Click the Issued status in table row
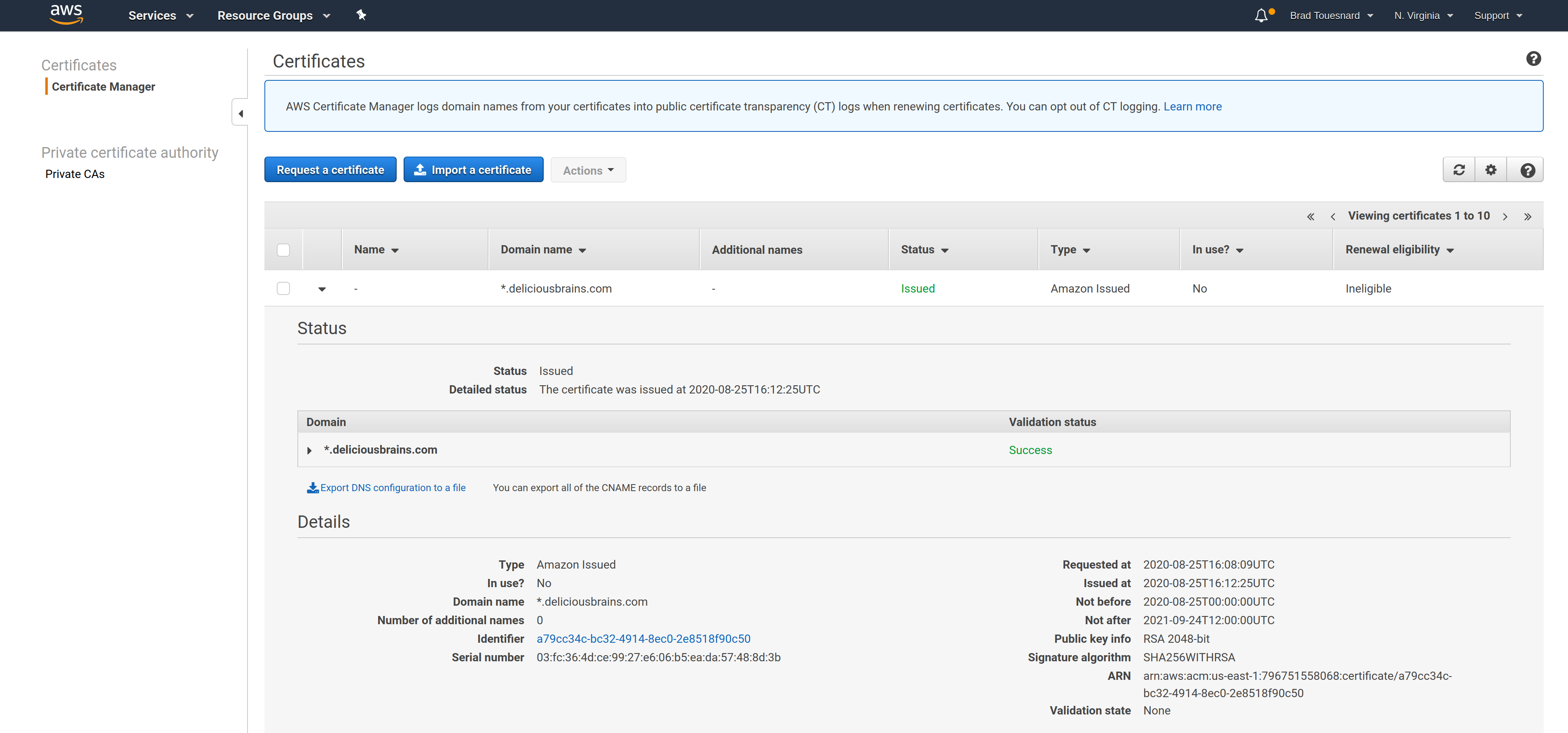The width and height of the screenshot is (1568, 733). (x=918, y=288)
